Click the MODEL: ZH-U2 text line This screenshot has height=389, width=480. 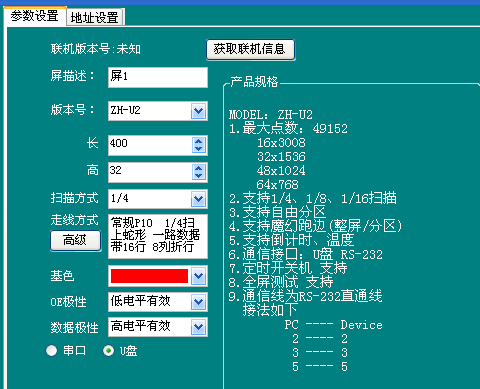[x=271, y=115]
